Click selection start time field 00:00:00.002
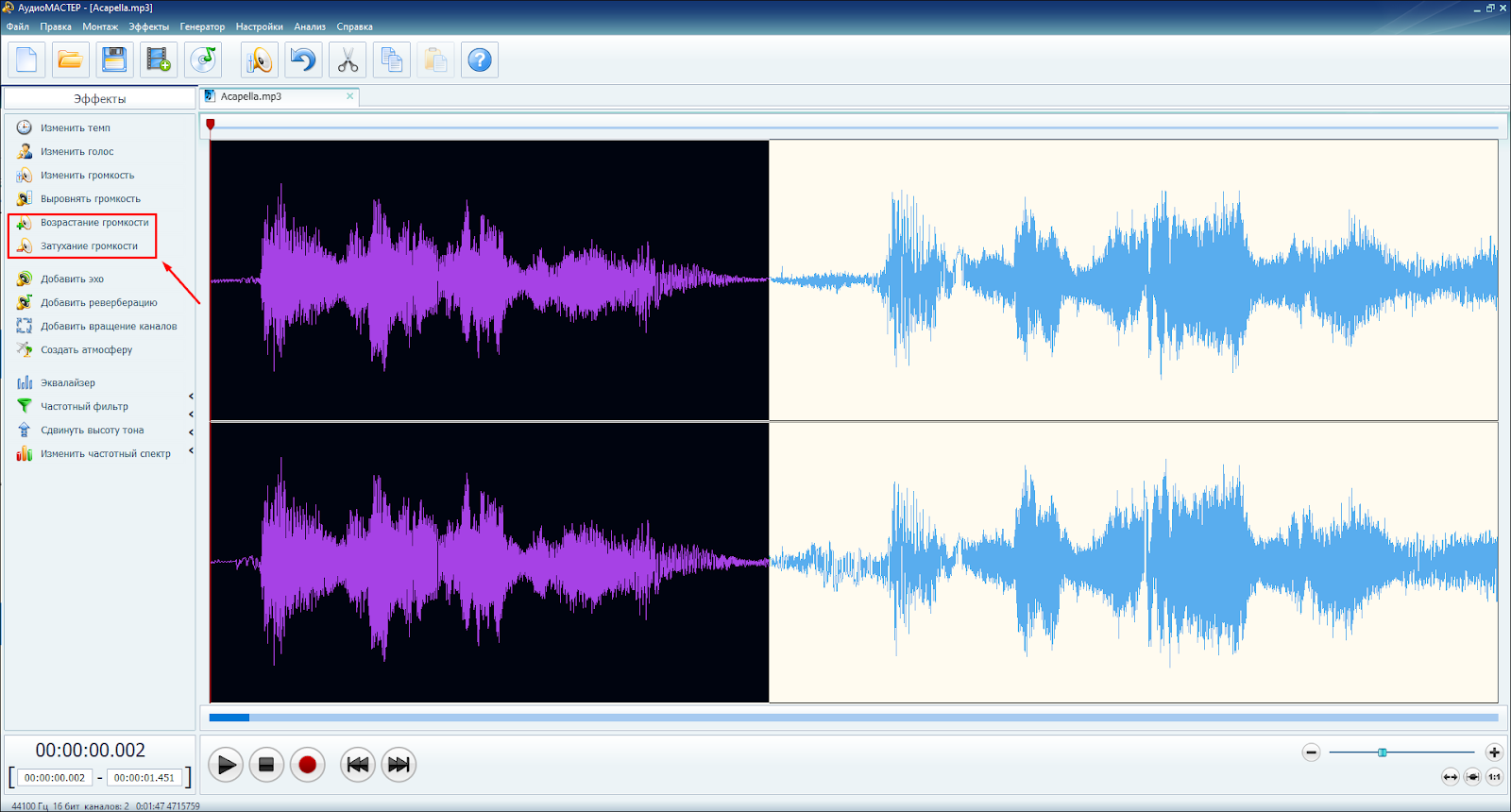The image size is (1511, 812). click(x=55, y=778)
